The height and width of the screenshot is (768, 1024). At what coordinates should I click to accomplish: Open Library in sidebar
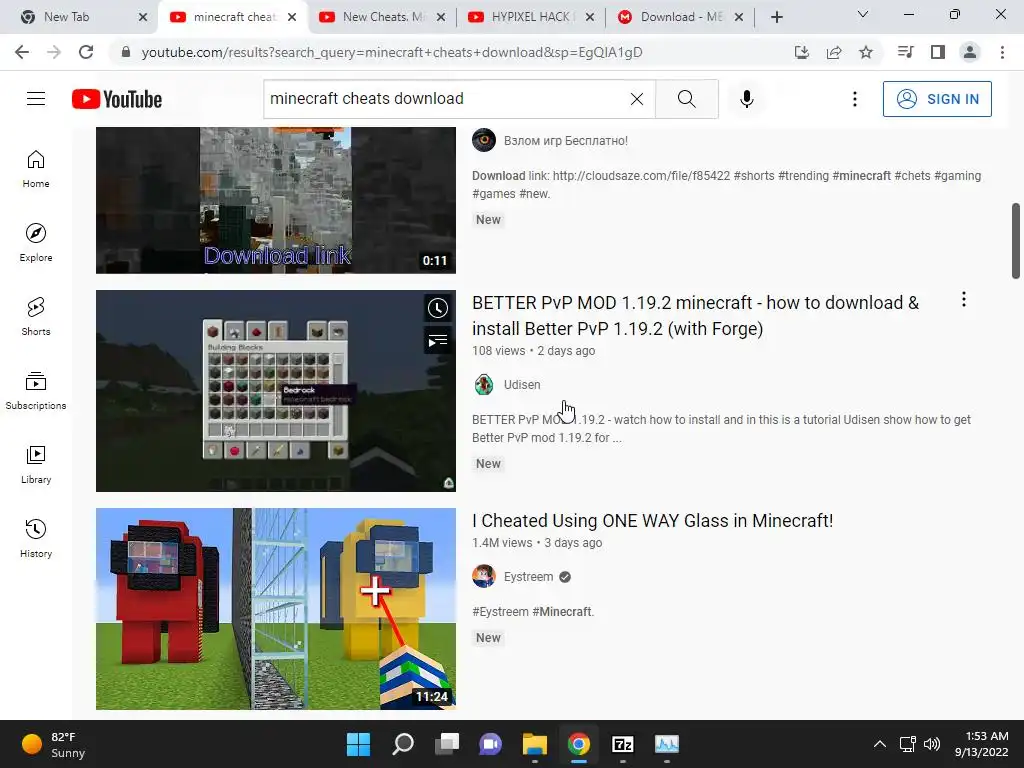point(36,464)
